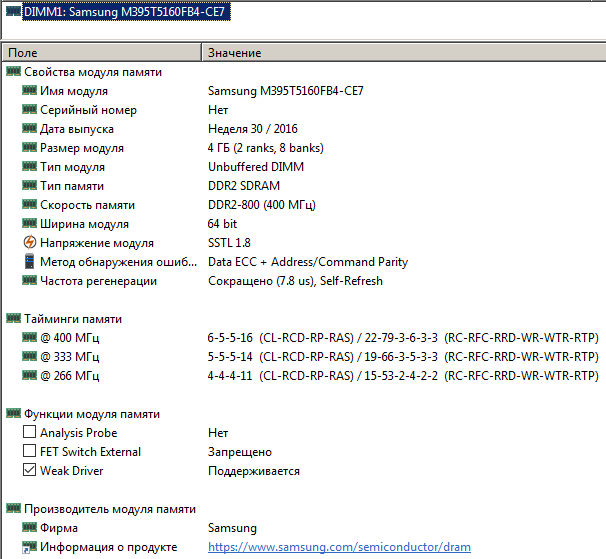Click the link icon beside Информация о продукте
The height and width of the screenshot is (559, 606).
point(29,547)
